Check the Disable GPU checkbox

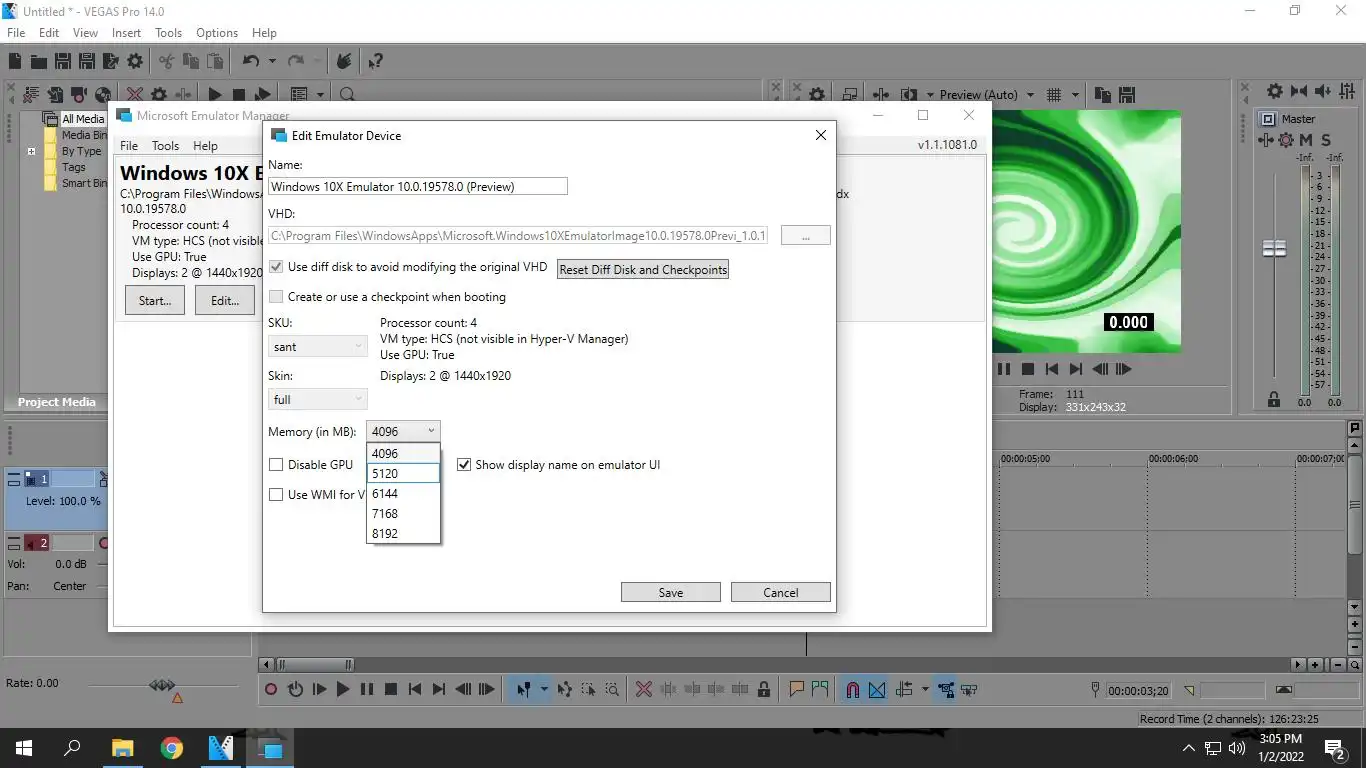(276, 465)
